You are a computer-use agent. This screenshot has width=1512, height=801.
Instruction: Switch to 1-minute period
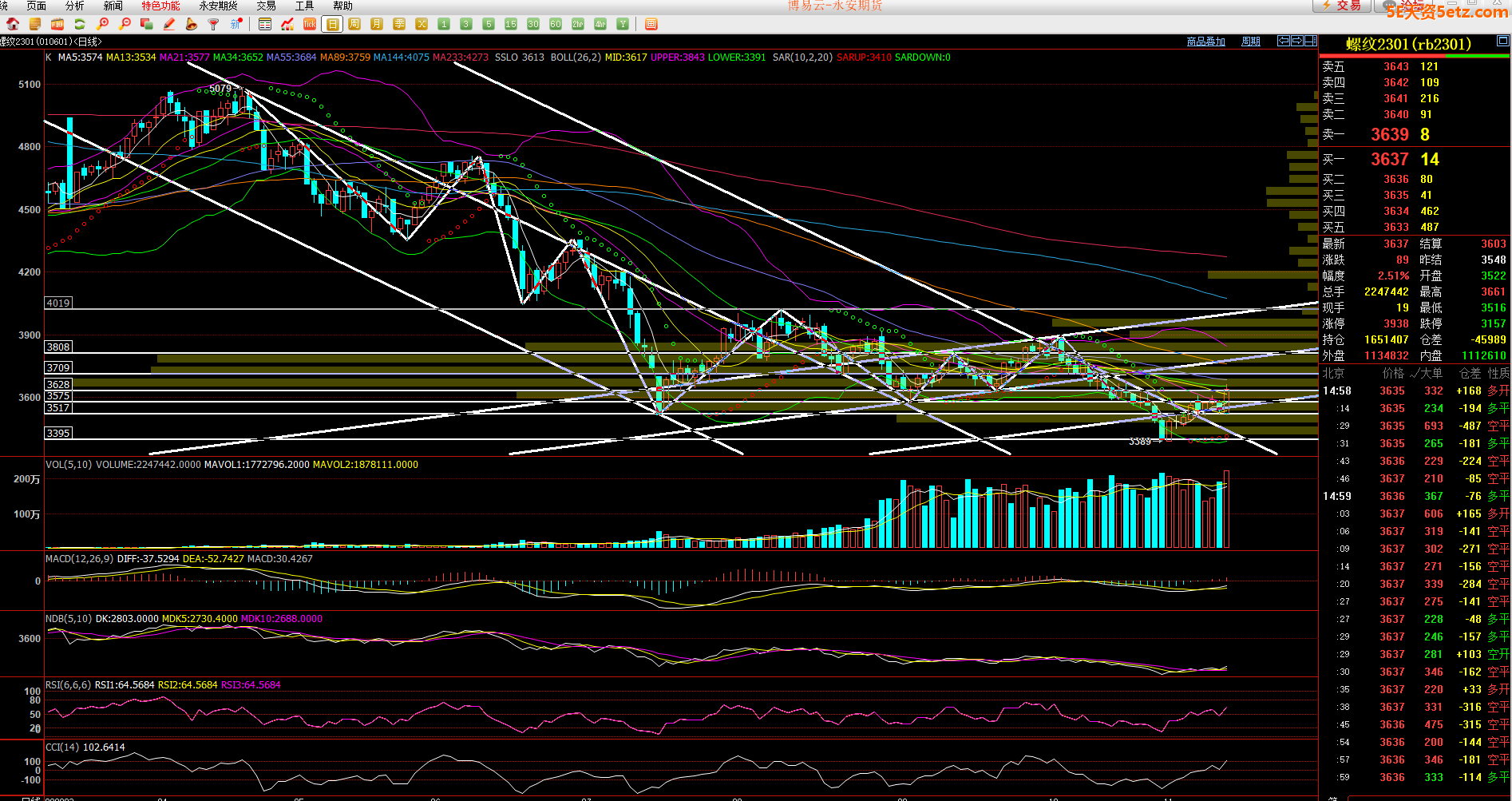point(444,24)
